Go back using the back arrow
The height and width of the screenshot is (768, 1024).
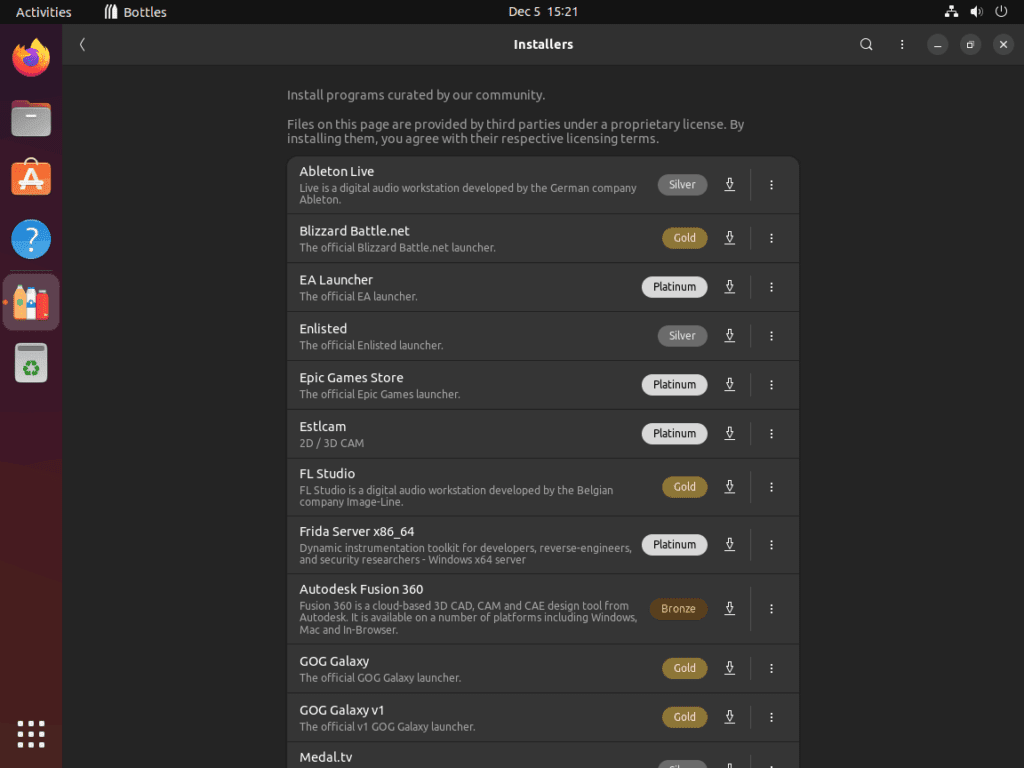pyautogui.click(x=82, y=44)
